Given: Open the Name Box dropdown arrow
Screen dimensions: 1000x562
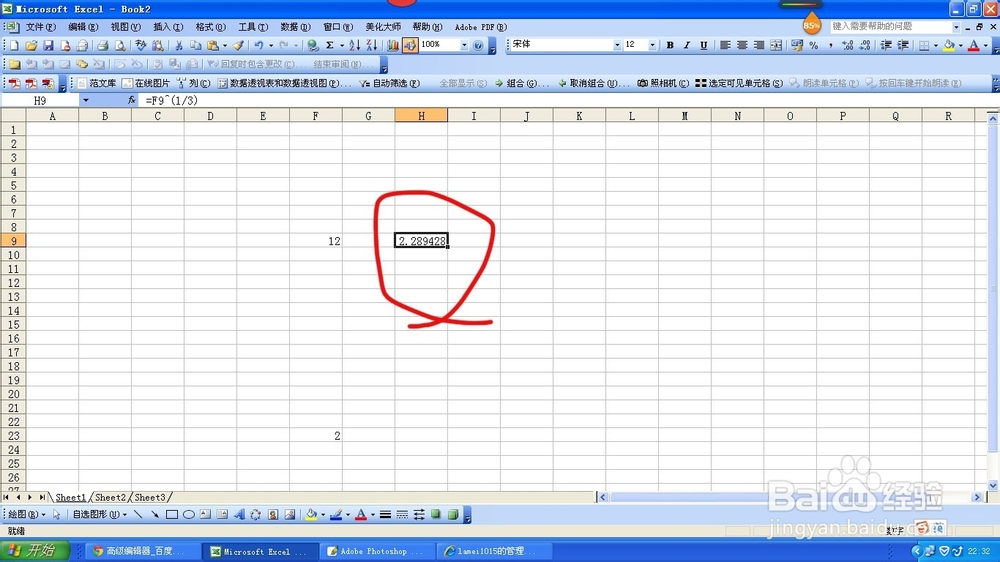Looking at the screenshot, I should (85, 100).
